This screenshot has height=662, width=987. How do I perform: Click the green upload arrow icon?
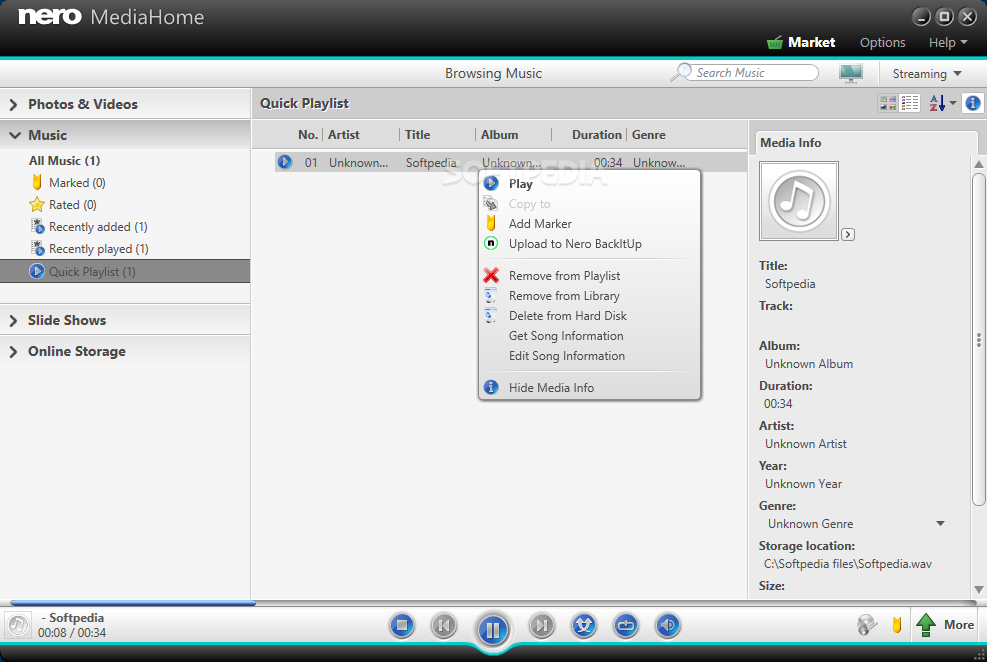click(926, 625)
